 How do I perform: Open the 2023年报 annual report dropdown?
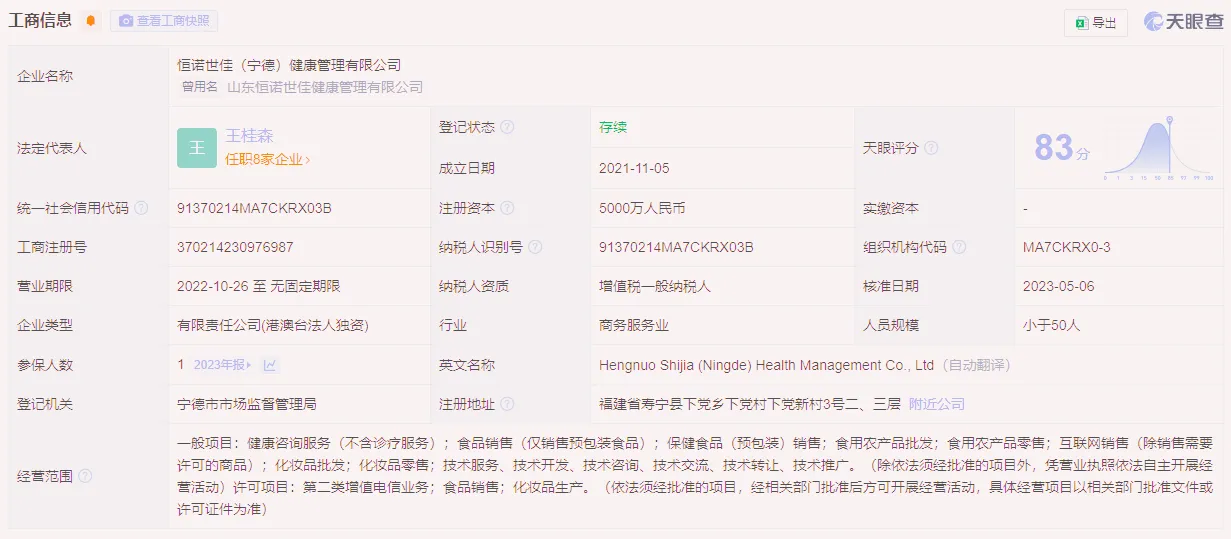point(222,365)
